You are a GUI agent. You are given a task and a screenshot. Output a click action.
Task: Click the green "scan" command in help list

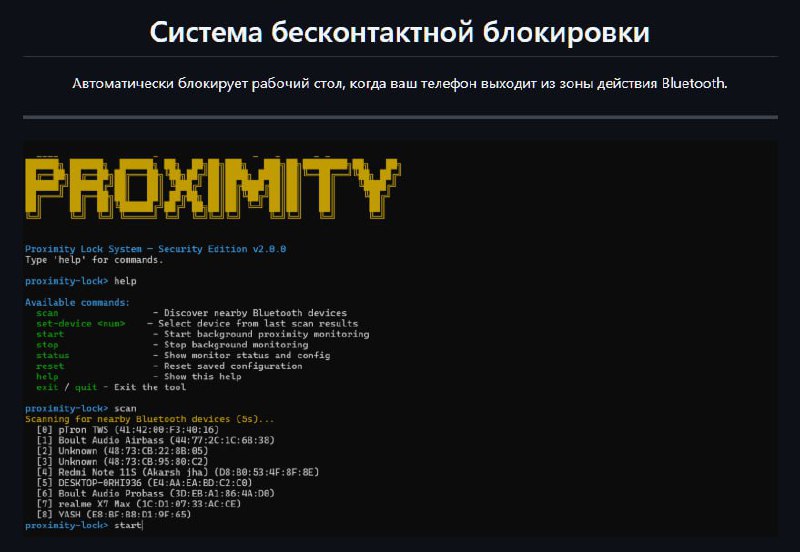(47, 313)
